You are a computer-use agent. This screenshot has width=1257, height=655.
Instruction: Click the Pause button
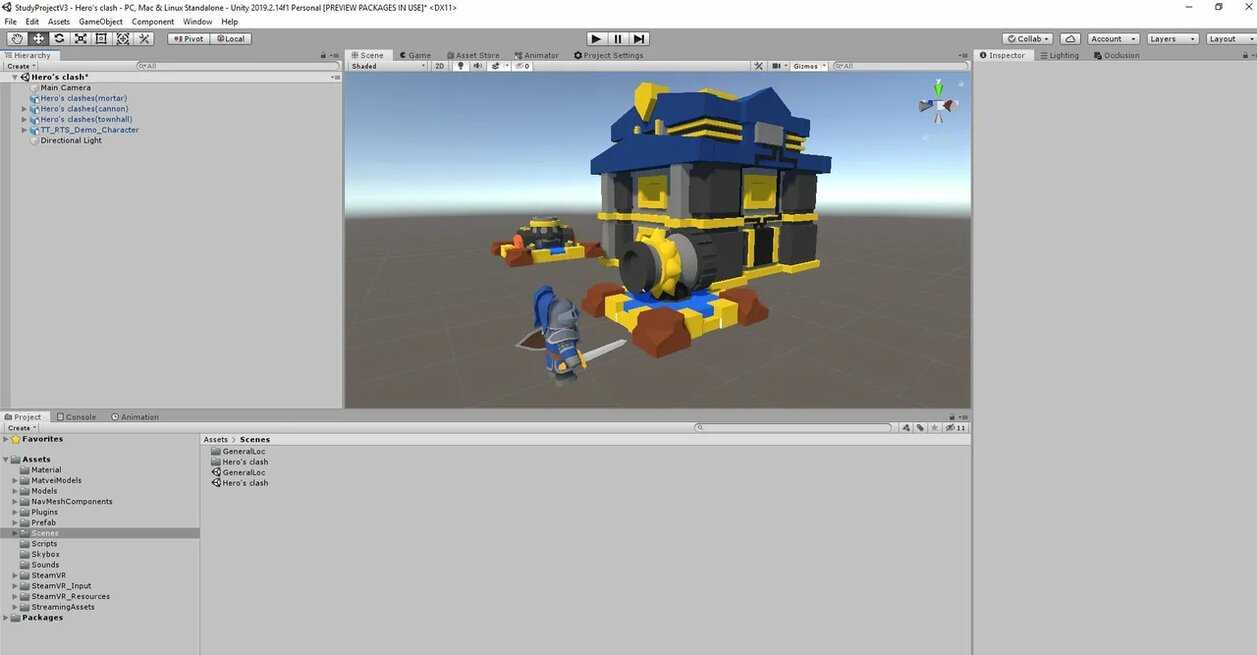[618, 39]
